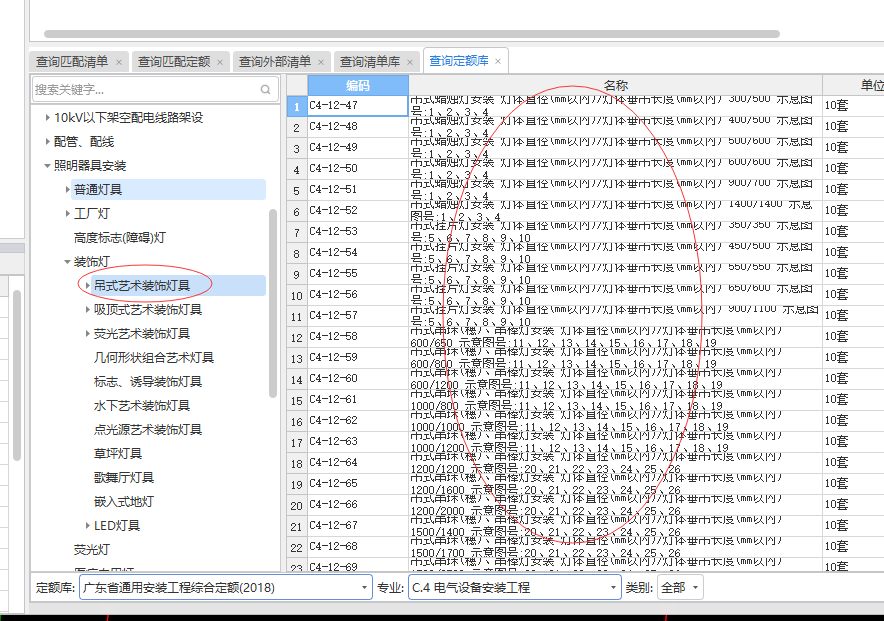The width and height of the screenshot is (884, 621).
Task: Select quota code C4-12-47
Action: (357, 105)
